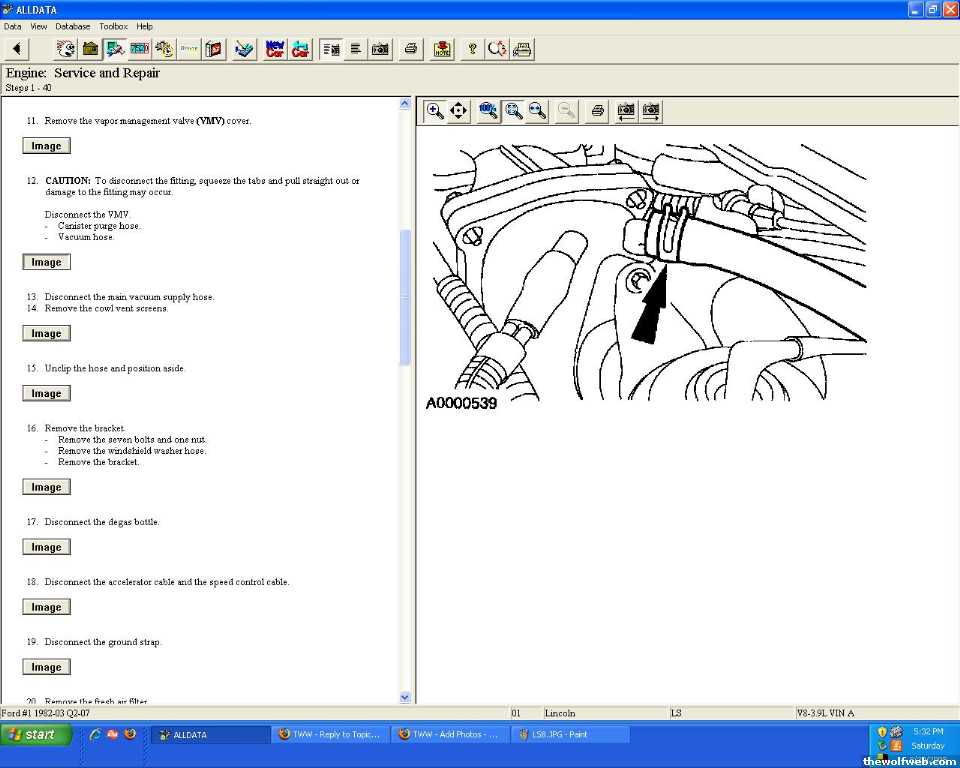Click the New Car toolbar icon

pyautogui.click(x=275, y=49)
